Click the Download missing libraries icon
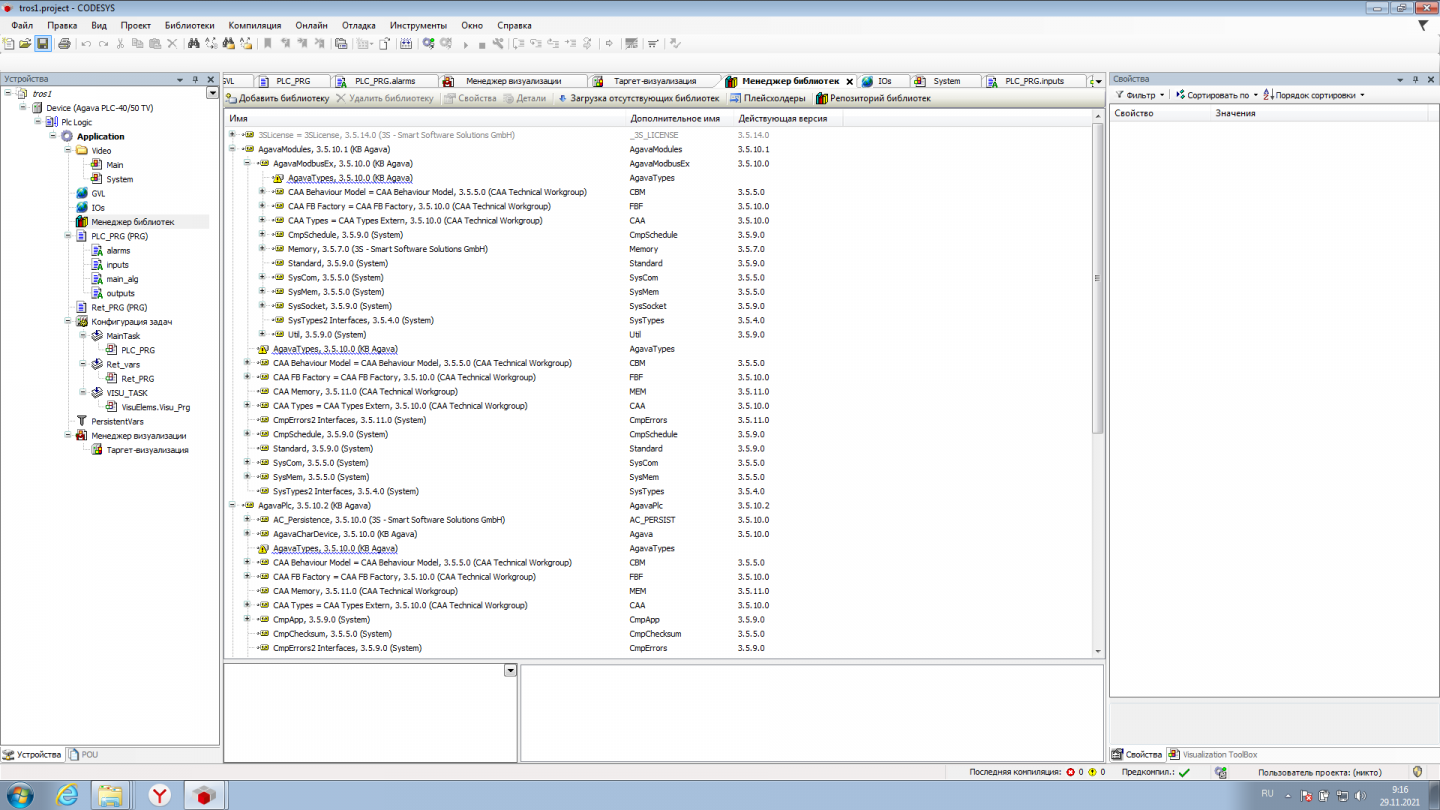1440x810 pixels. tap(563, 99)
